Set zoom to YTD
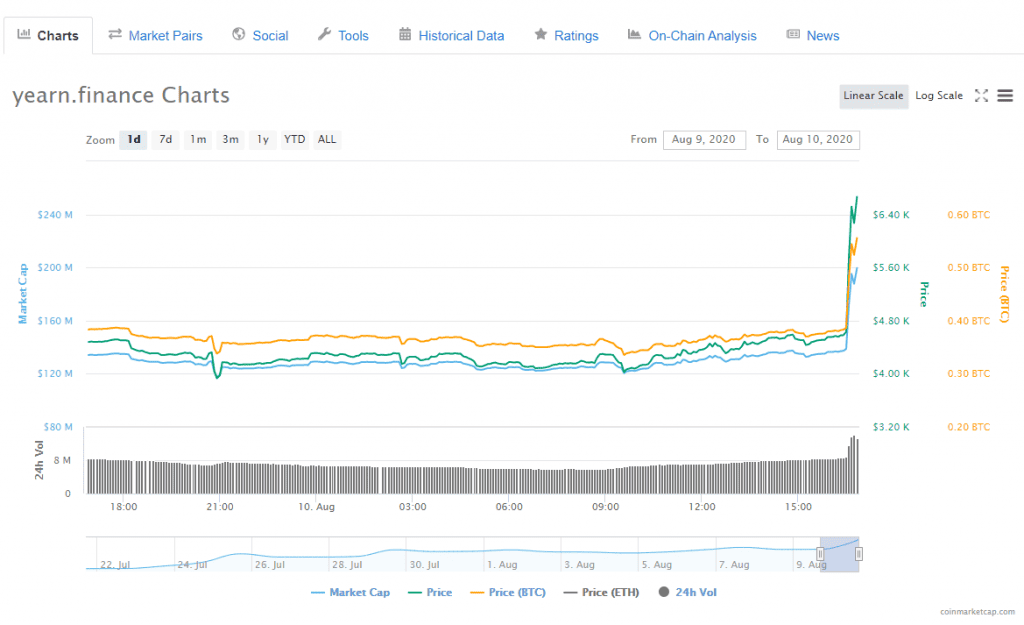This screenshot has width=1024, height=625. [x=295, y=139]
